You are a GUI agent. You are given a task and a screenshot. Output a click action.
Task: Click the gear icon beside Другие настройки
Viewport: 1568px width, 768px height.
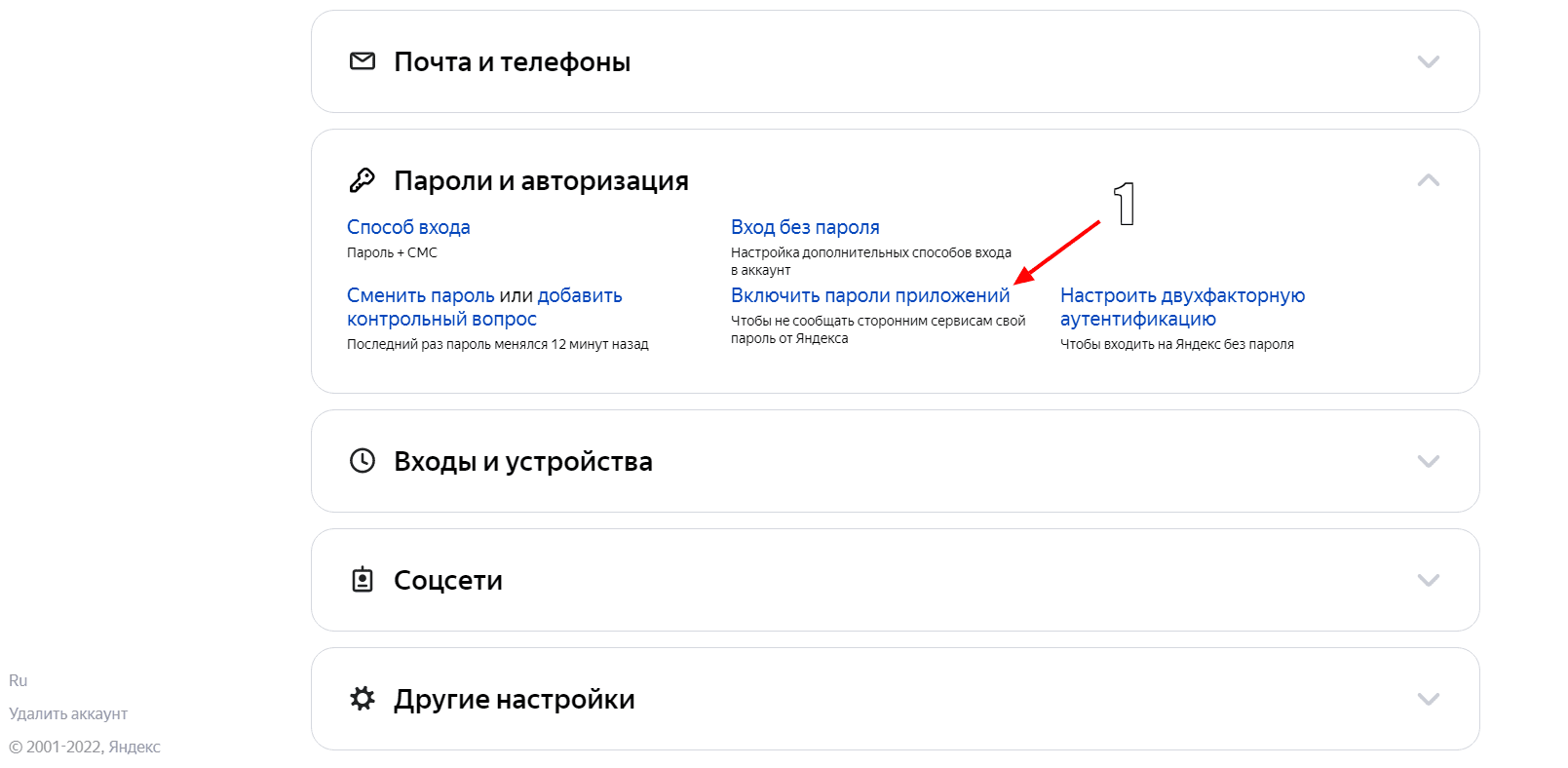[362, 699]
